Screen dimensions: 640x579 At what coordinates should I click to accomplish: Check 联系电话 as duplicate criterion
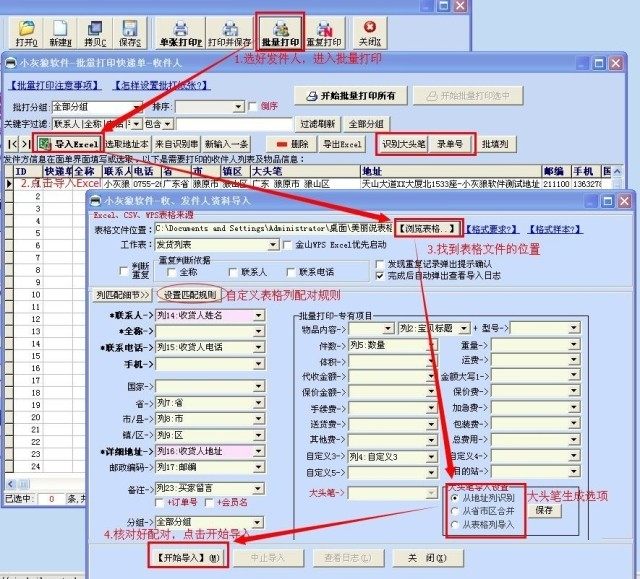(x=291, y=272)
